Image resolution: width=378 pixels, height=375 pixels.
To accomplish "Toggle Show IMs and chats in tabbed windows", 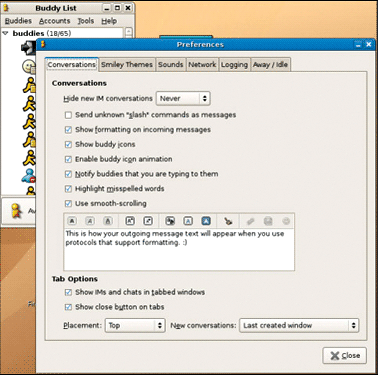I will pos(68,292).
